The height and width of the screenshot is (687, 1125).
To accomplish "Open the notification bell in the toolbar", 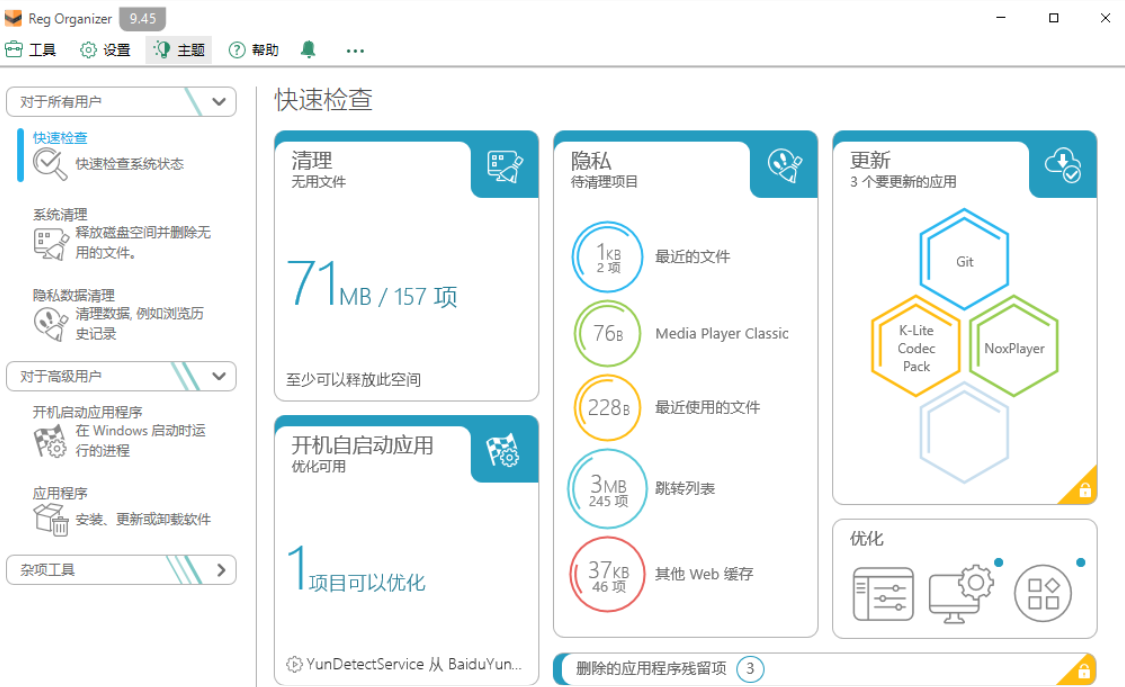I will [308, 49].
